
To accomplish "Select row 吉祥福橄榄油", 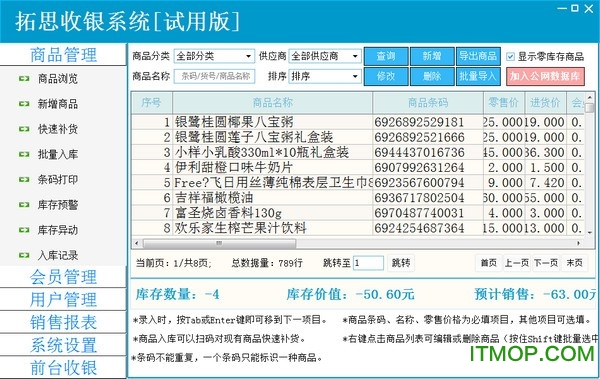I will [358, 198].
